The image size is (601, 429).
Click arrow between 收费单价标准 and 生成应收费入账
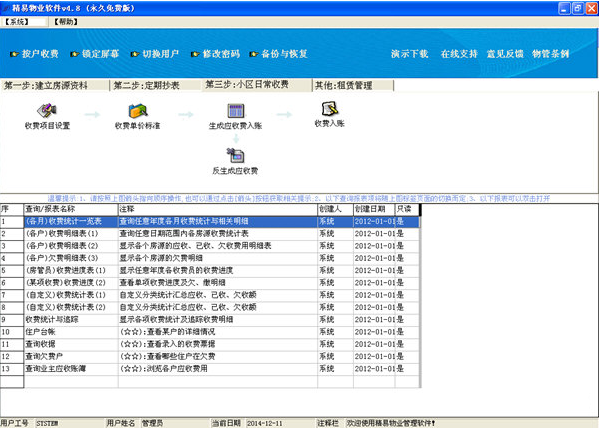pyautogui.click(x=186, y=114)
